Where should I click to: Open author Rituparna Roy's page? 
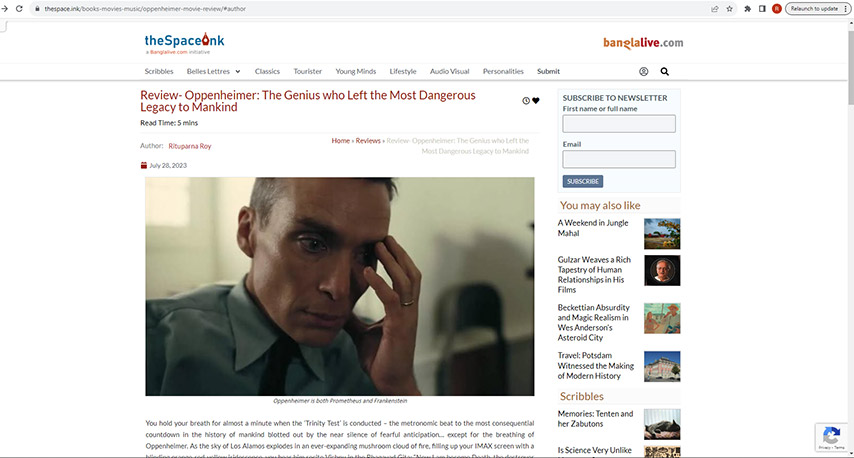point(190,146)
